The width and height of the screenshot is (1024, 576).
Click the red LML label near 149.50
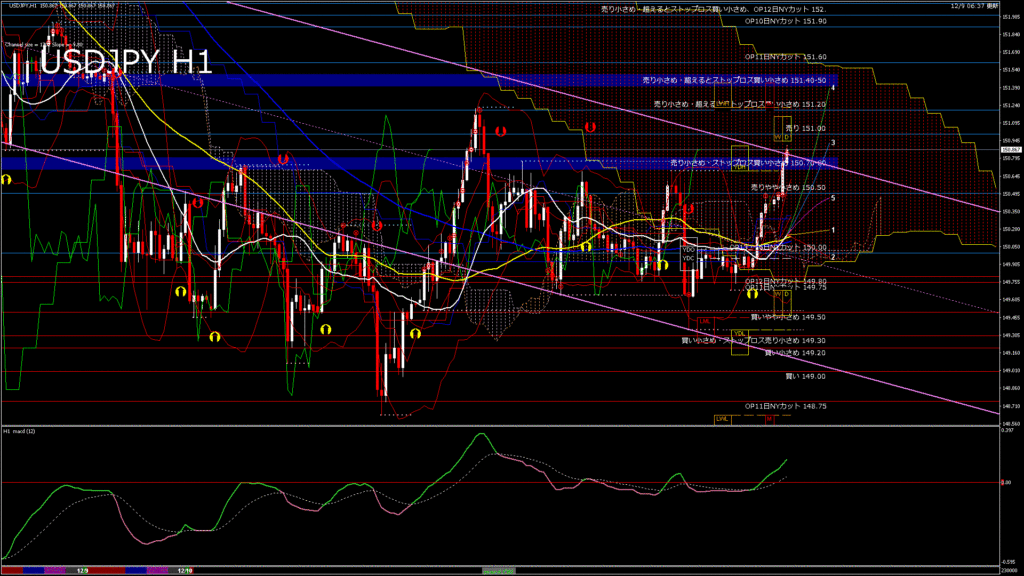tap(704, 321)
